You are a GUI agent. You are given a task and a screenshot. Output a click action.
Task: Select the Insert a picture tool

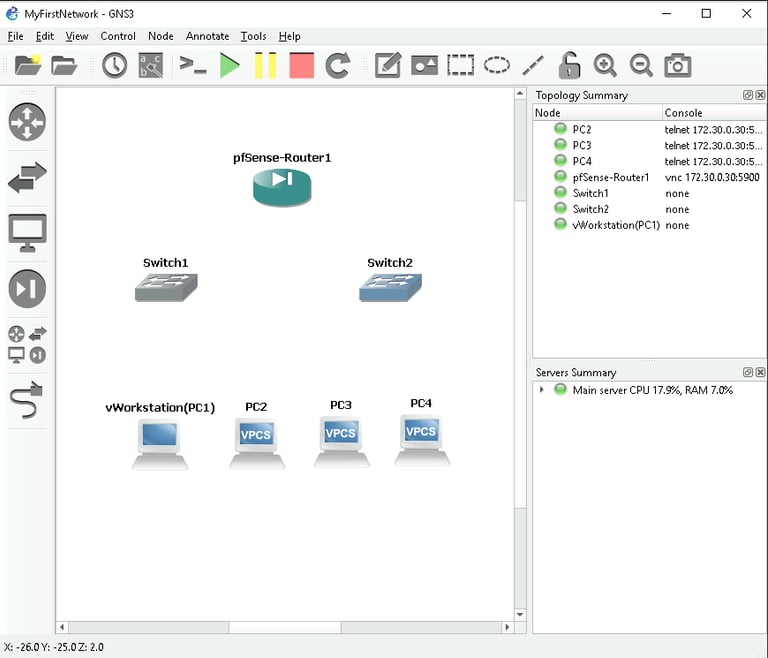(x=424, y=65)
